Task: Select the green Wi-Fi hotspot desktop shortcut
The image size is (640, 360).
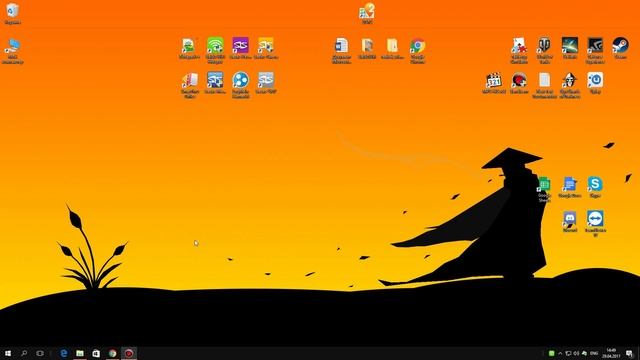Action: click(x=215, y=50)
